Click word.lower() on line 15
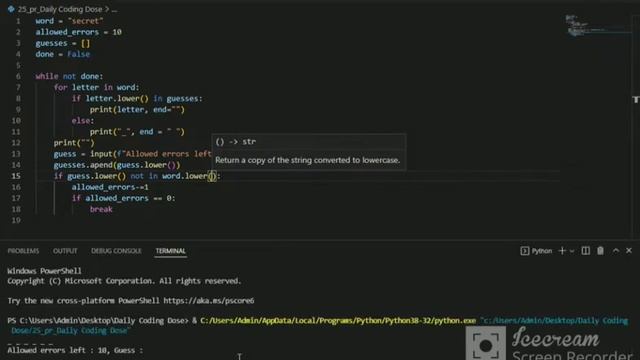 click(189, 176)
